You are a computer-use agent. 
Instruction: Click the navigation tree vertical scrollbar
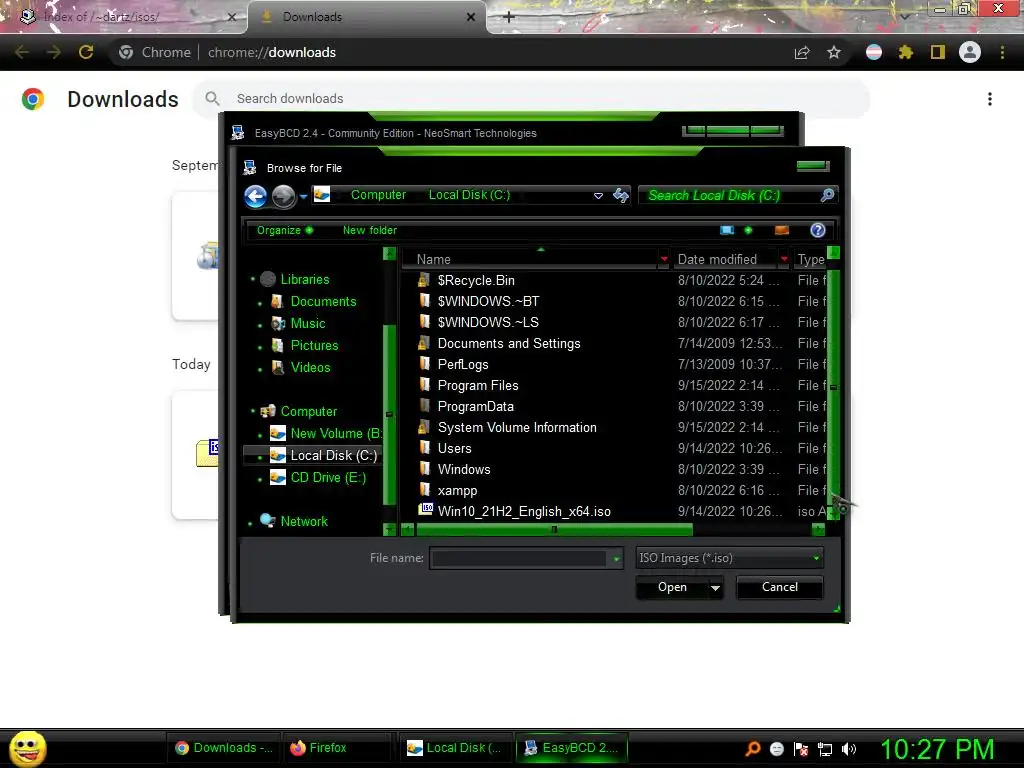tap(389, 415)
